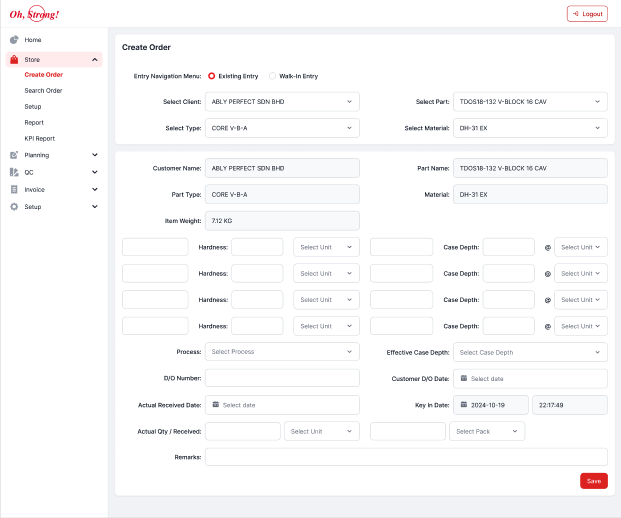Select the Walk-In Entry radio button
The height and width of the screenshot is (518, 621).
click(x=273, y=76)
